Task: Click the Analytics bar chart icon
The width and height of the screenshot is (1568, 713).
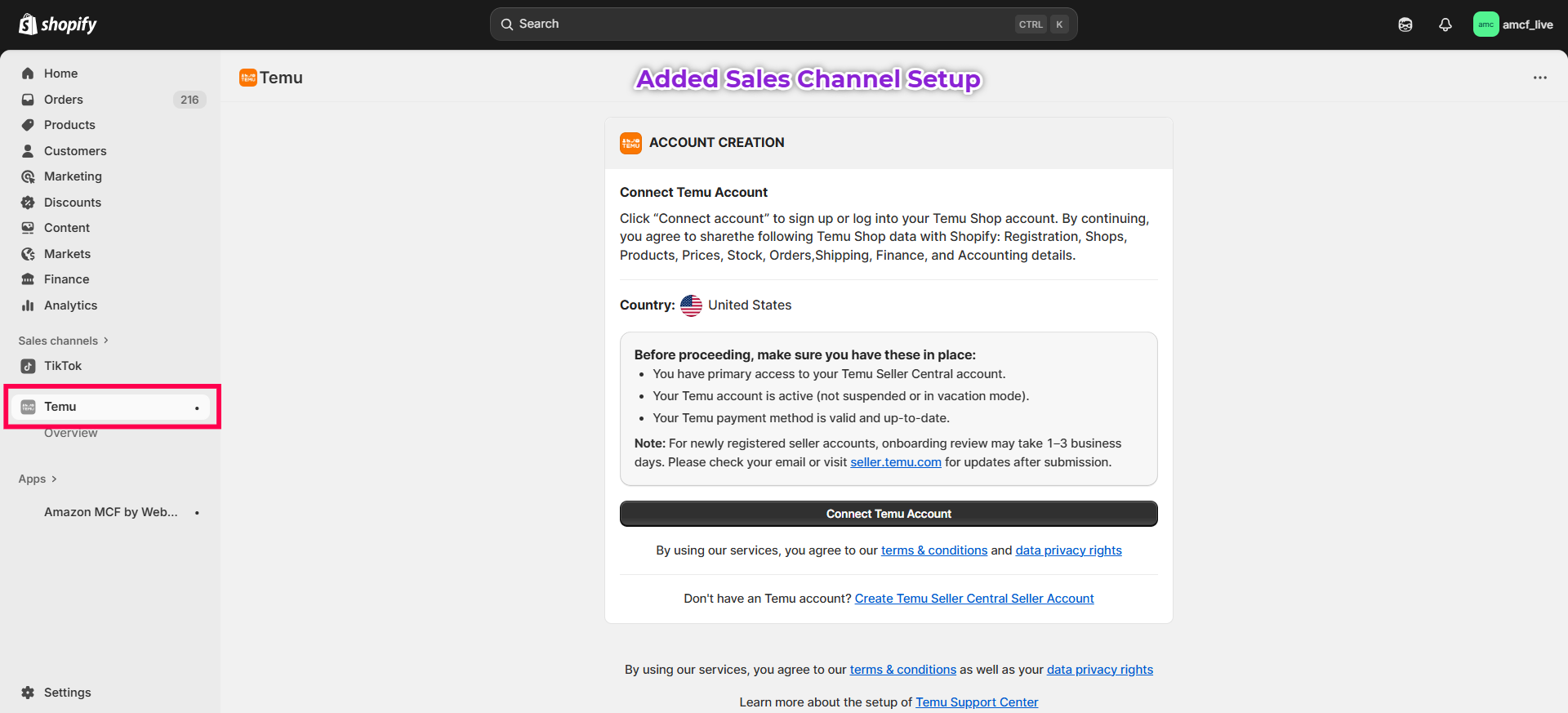Action: click(28, 305)
